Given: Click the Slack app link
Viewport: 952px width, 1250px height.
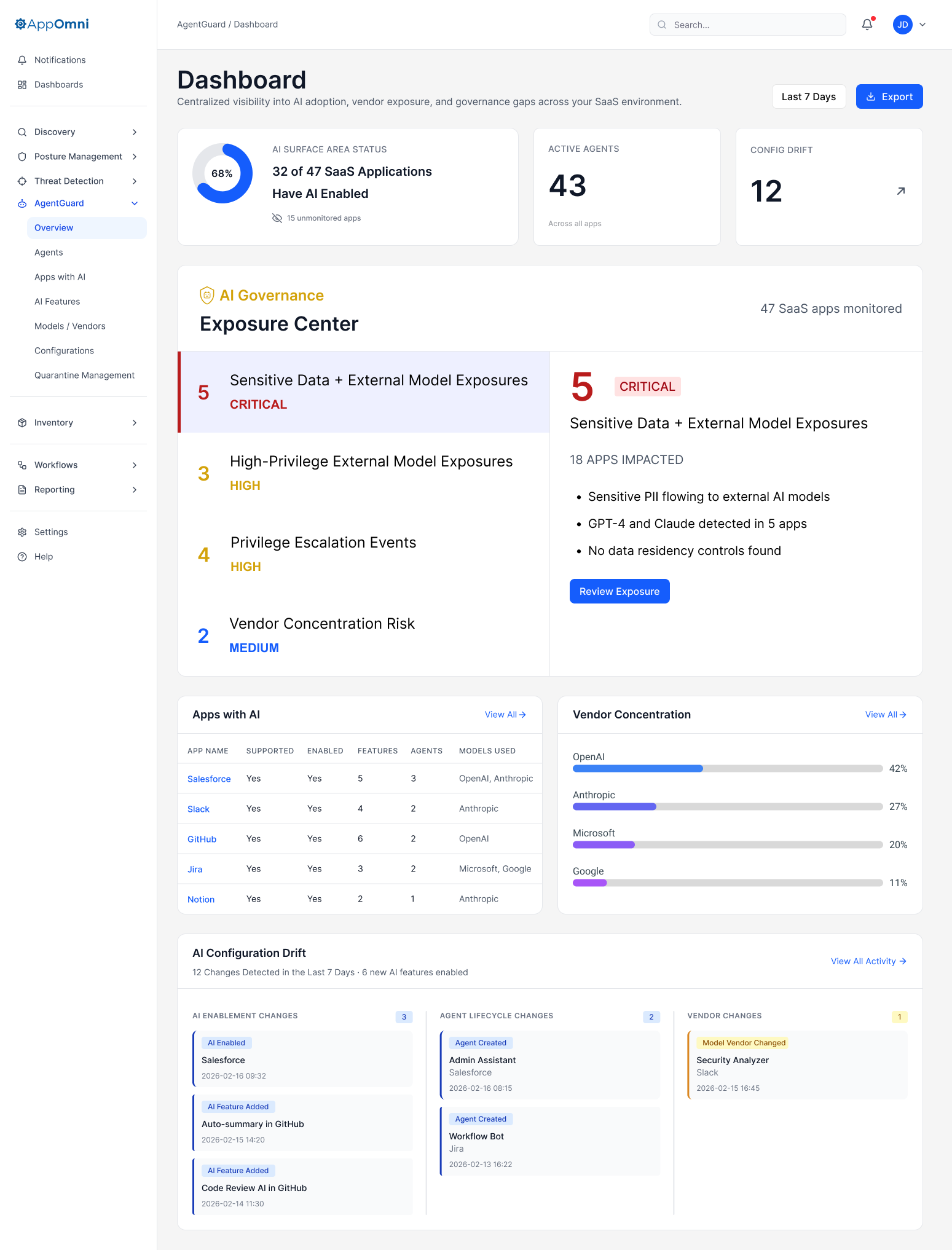Looking at the screenshot, I should [199, 809].
